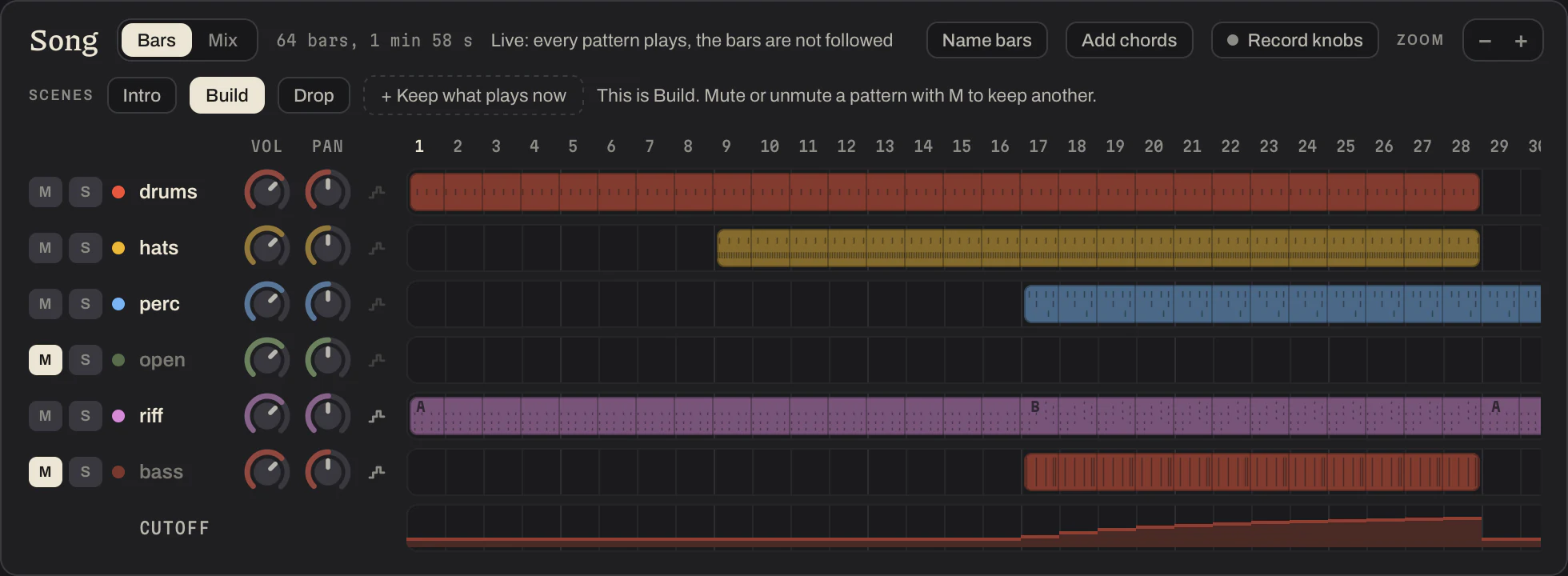Mute the hats track

tap(46, 248)
